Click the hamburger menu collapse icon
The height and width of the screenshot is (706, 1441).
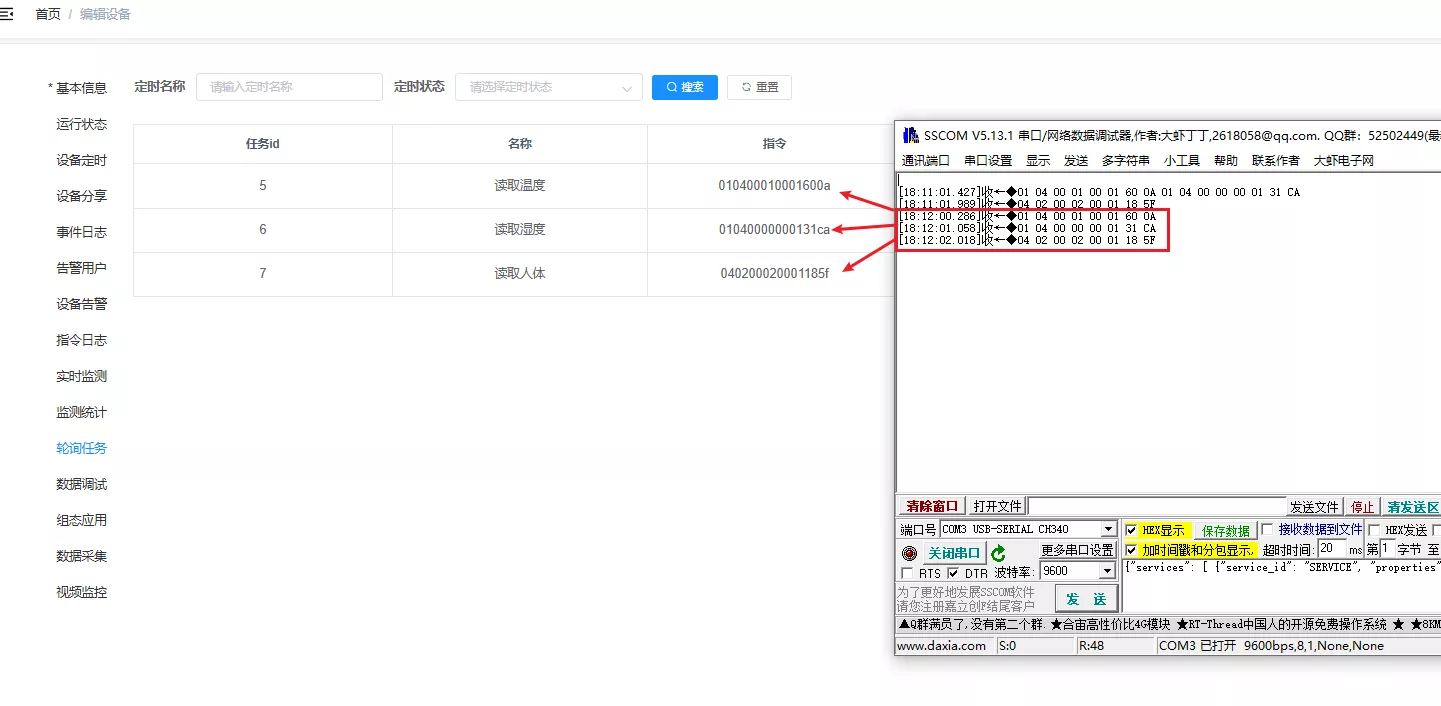point(7,14)
